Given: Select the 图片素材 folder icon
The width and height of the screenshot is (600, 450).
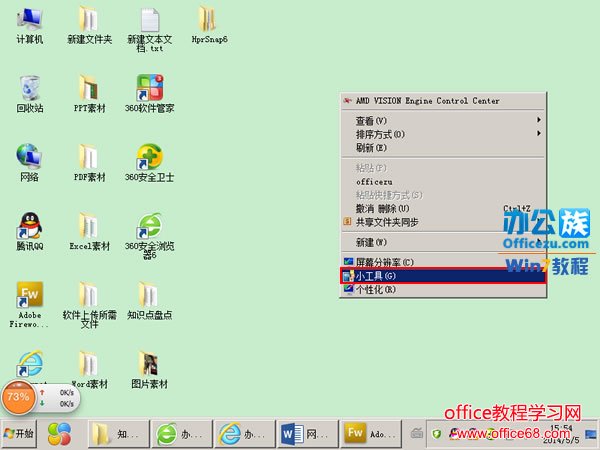Looking at the screenshot, I should [150, 370].
